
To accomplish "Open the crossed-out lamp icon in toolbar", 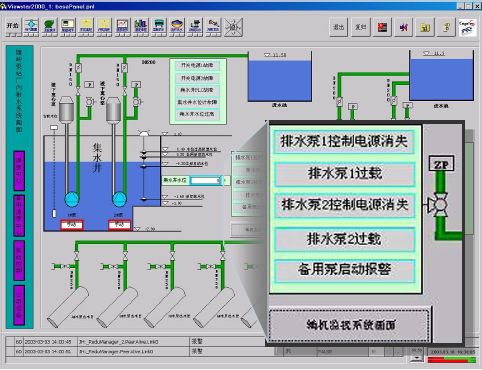I will 234,27.
